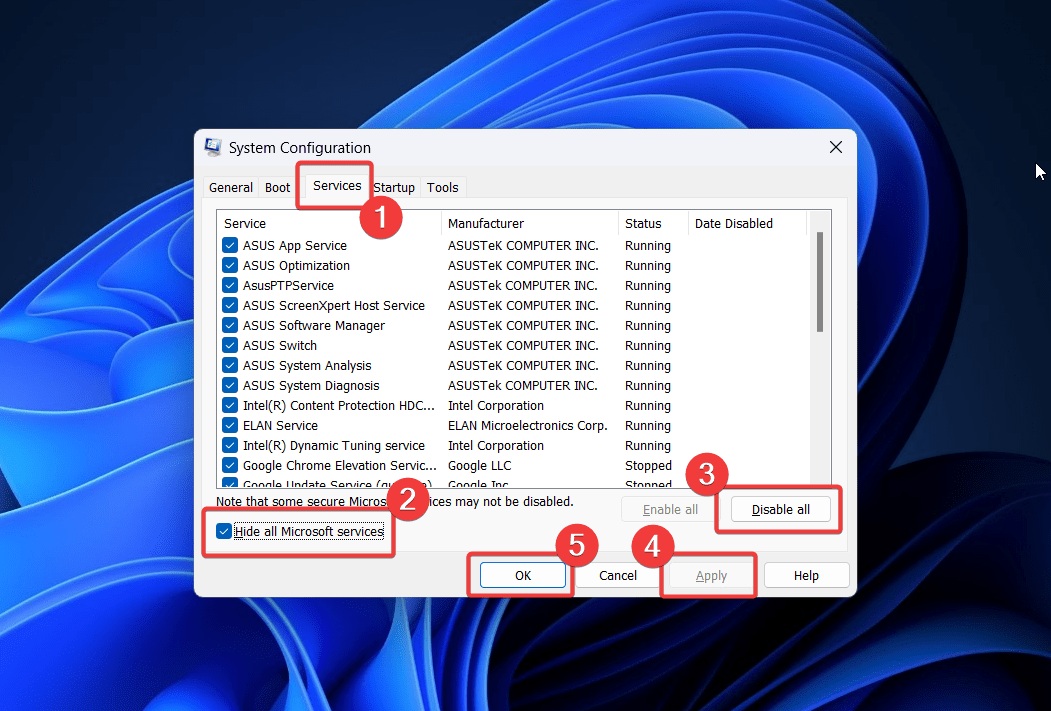This screenshot has height=711, width=1051.
Task: Click the System Configuration title bar icon
Action: point(213,148)
